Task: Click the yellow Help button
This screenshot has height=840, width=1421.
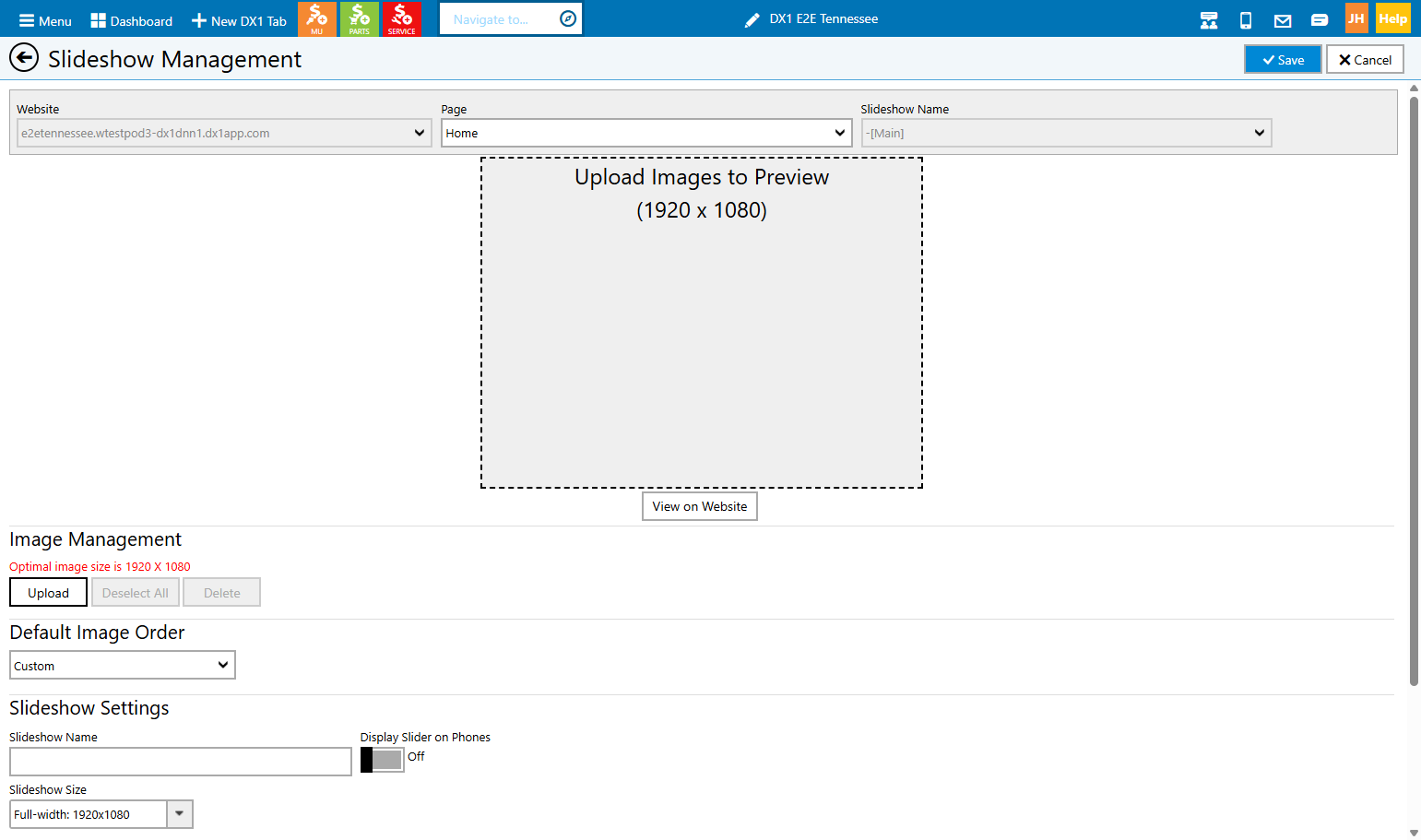Action: point(1393,18)
